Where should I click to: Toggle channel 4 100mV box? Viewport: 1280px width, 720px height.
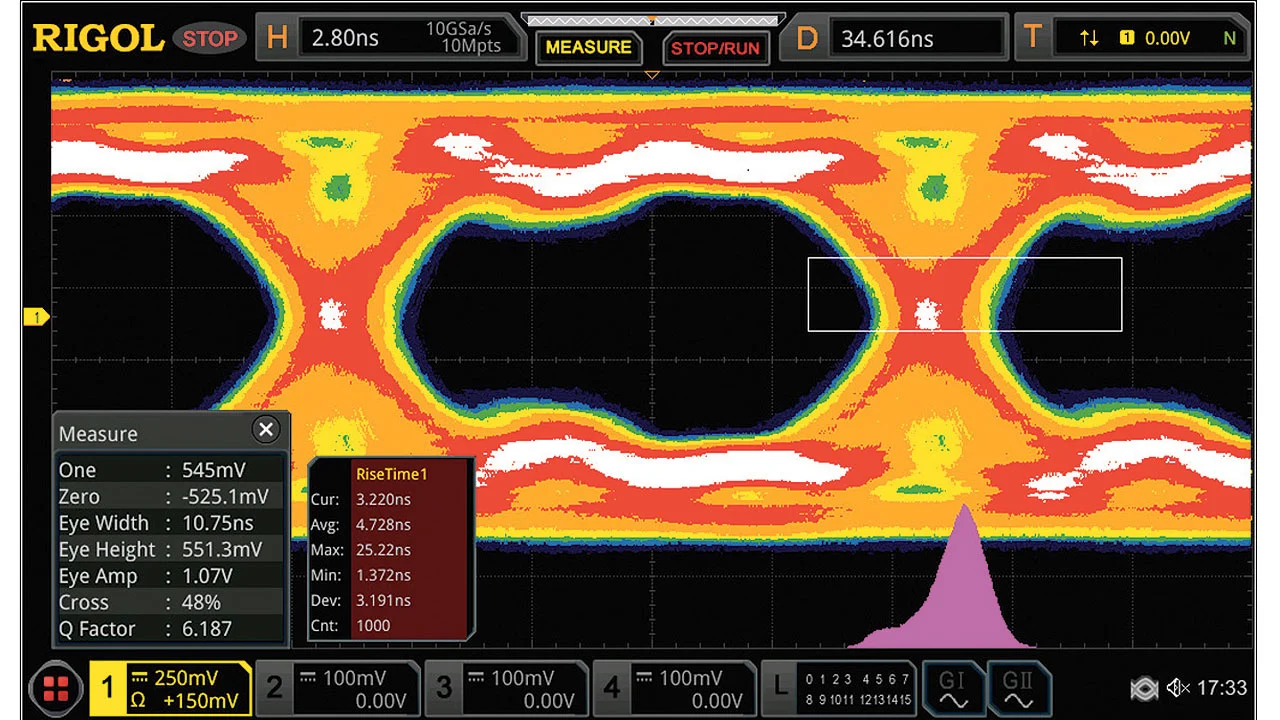point(676,688)
